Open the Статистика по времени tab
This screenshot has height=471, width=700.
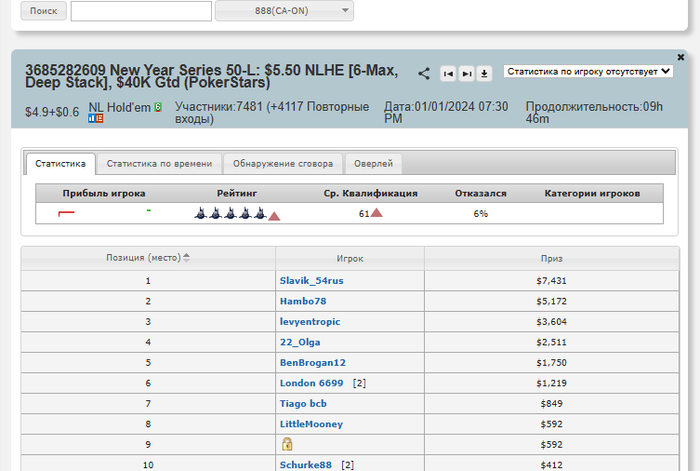[x=159, y=164]
